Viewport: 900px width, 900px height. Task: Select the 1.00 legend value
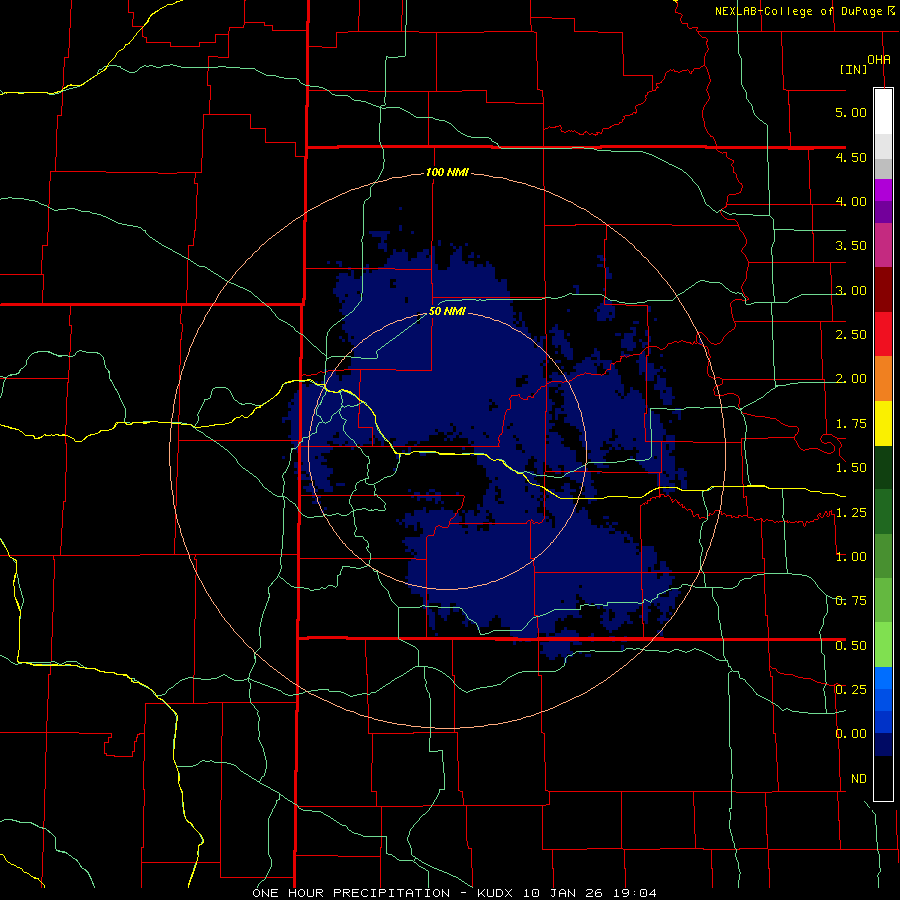pos(851,557)
